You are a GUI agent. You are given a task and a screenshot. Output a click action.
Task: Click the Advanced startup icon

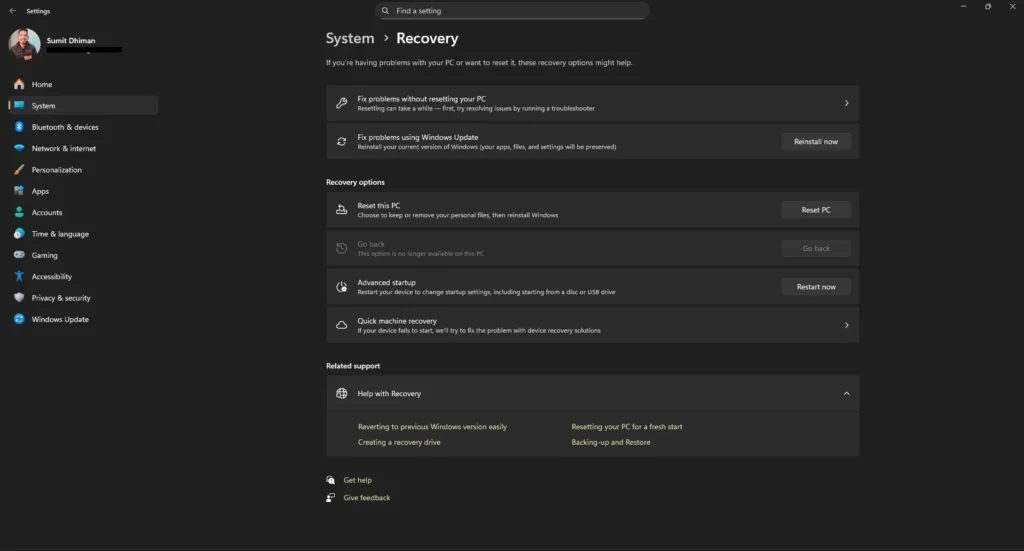[342, 287]
